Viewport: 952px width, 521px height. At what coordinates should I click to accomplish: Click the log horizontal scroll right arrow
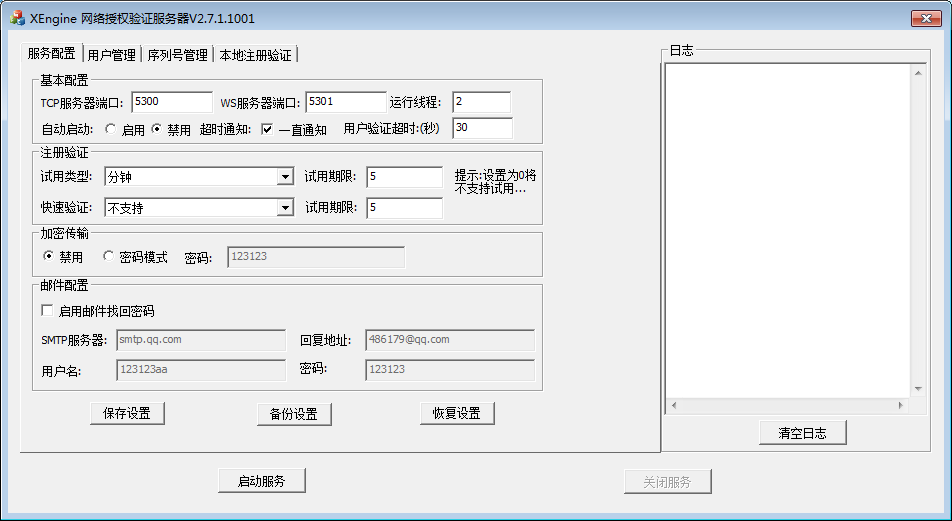click(901, 405)
